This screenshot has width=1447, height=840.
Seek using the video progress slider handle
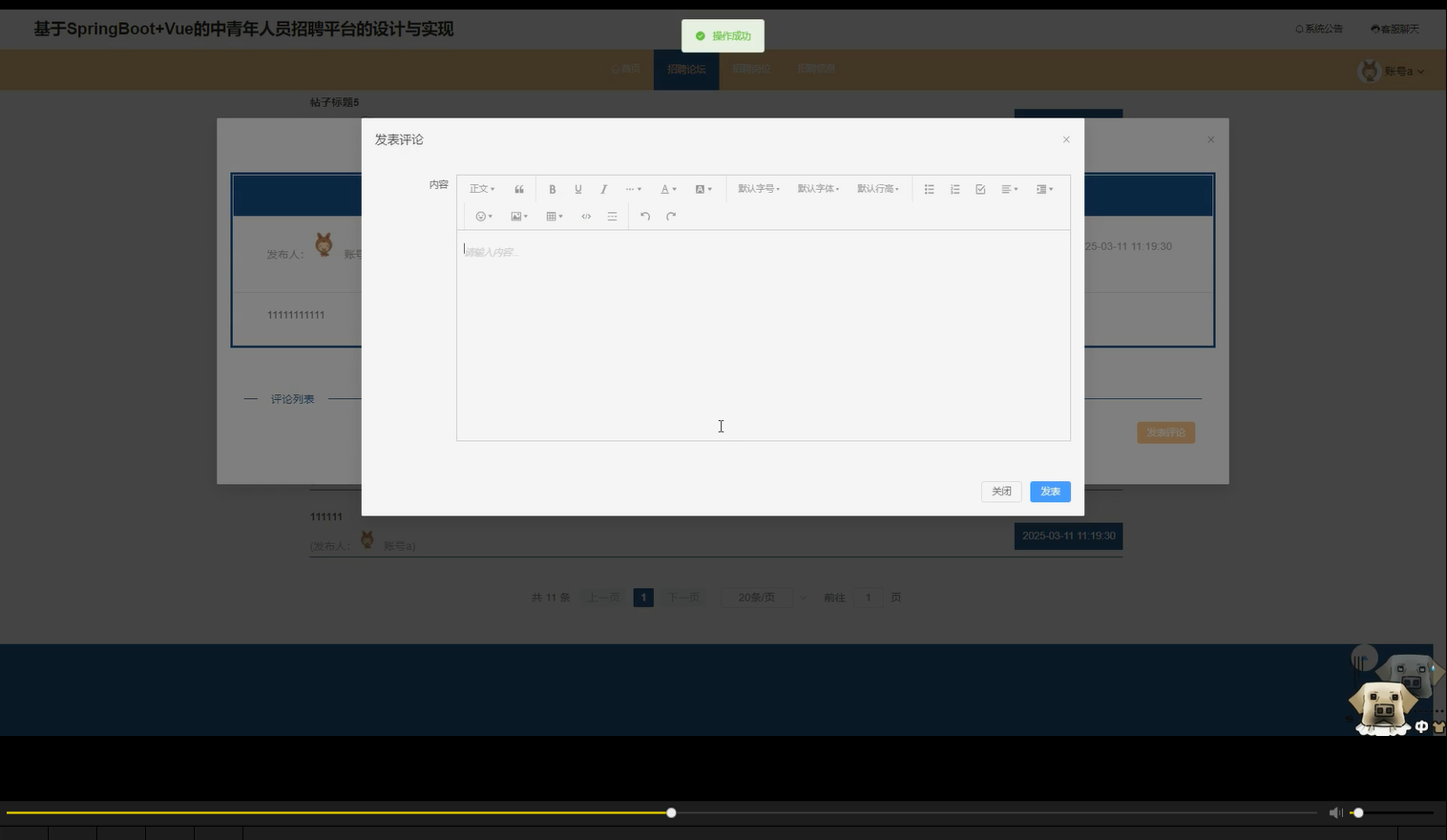click(671, 812)
